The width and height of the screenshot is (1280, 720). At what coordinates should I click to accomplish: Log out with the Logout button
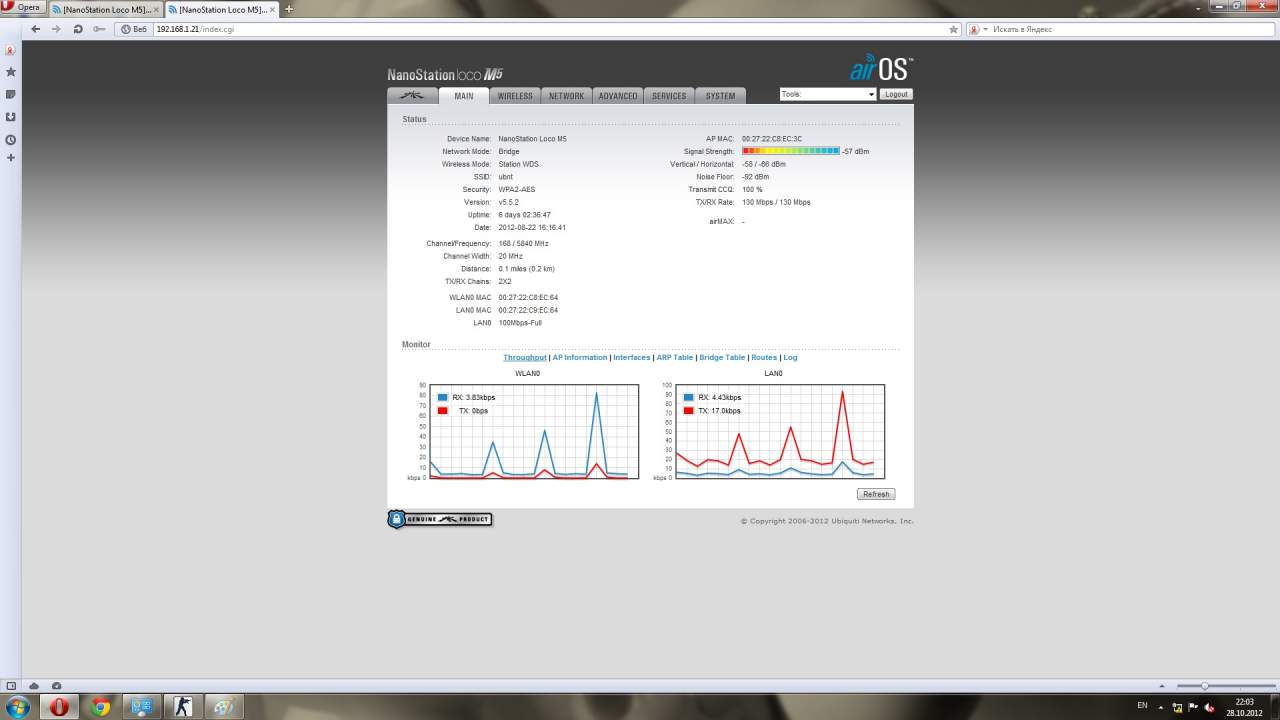[896, 94]
